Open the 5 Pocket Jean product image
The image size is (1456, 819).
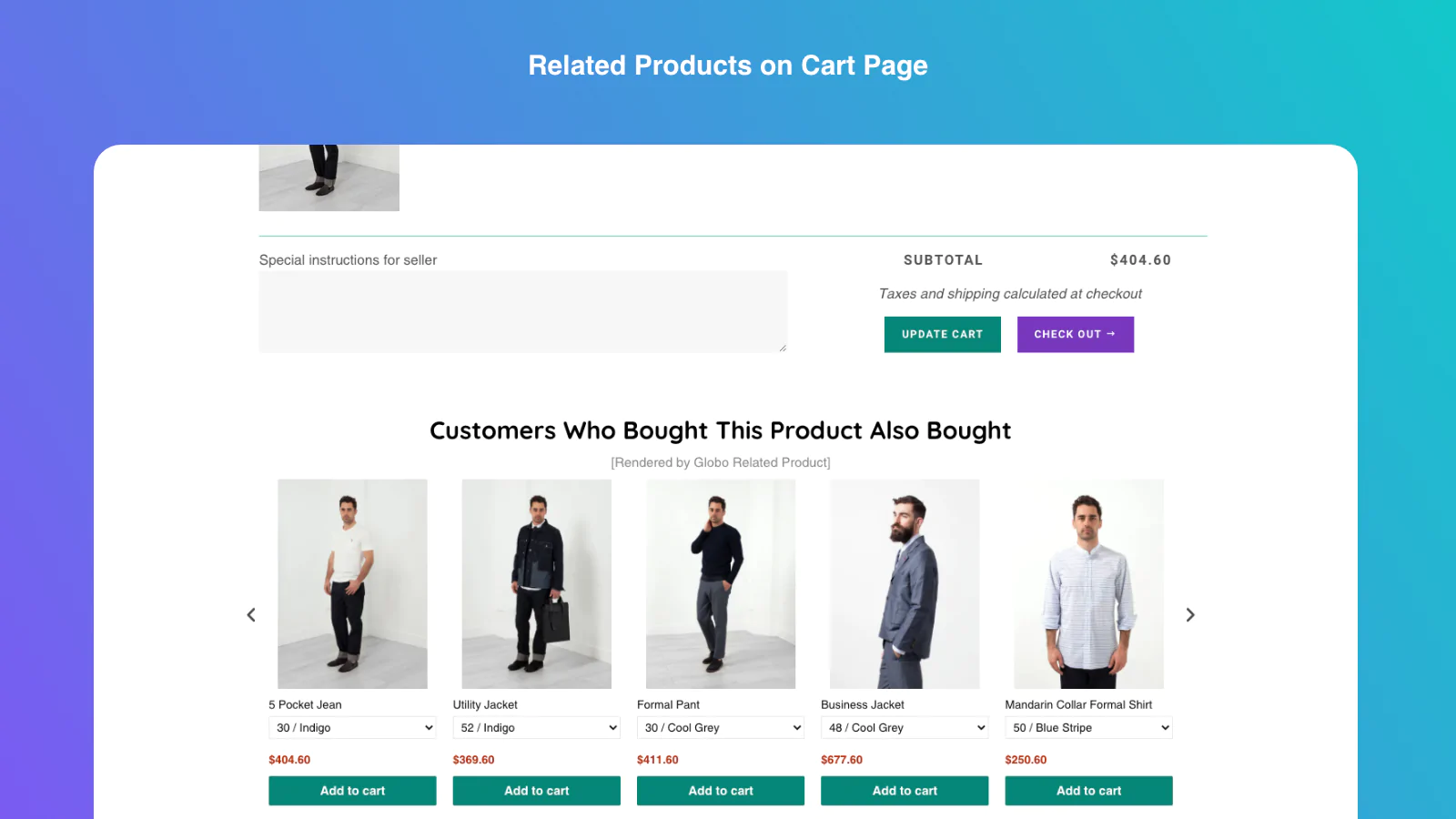tap(352, 583)
